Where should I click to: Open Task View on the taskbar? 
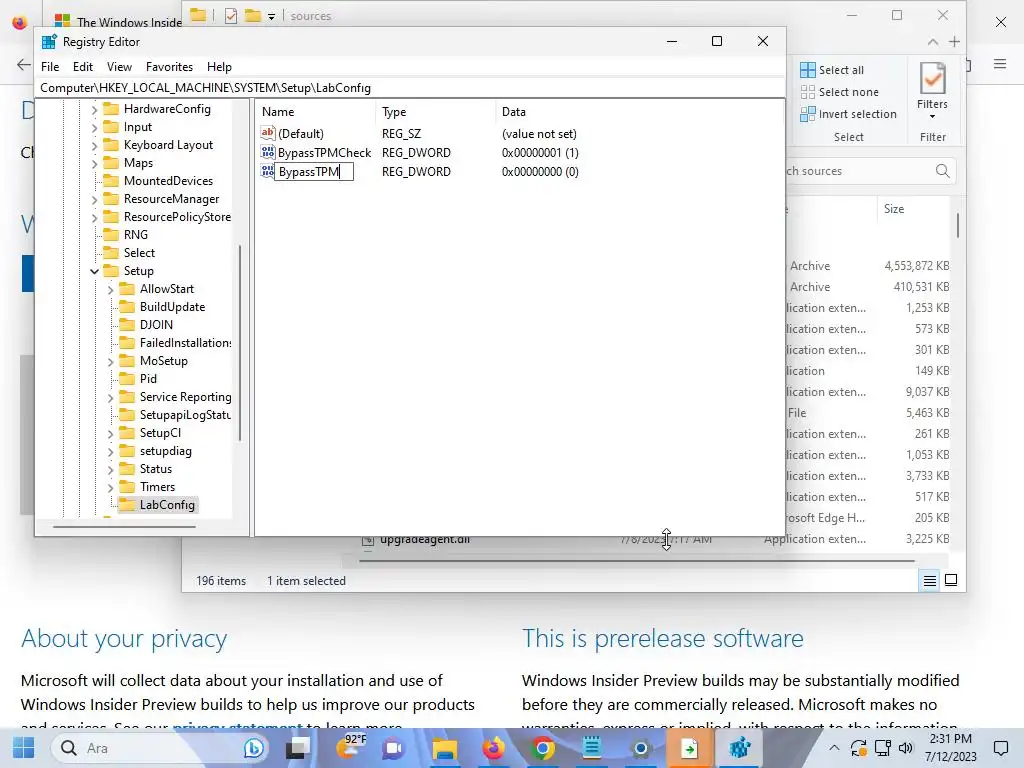pos(298,748)
